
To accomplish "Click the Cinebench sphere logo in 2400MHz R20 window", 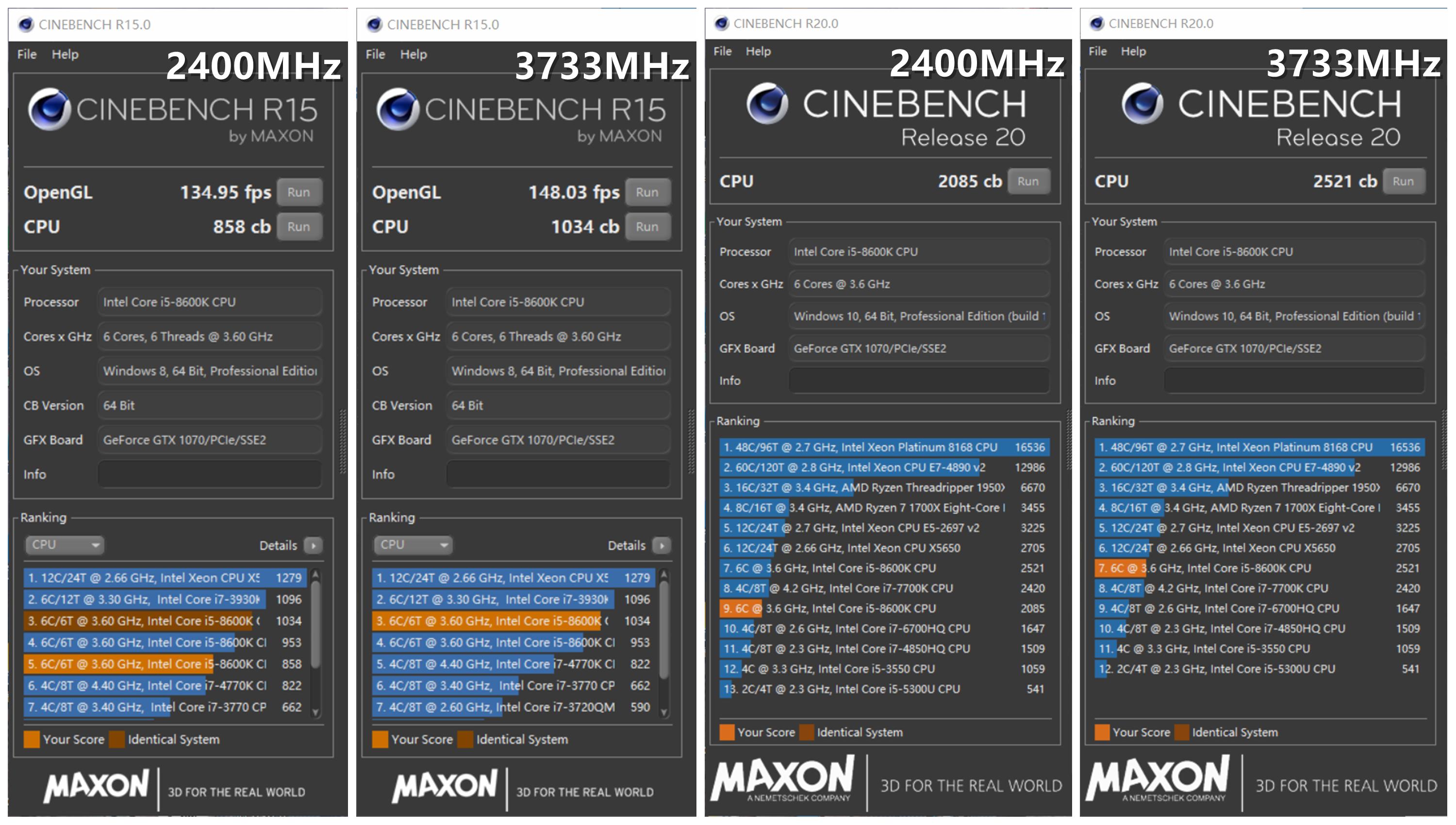I will tap(767, 104).
